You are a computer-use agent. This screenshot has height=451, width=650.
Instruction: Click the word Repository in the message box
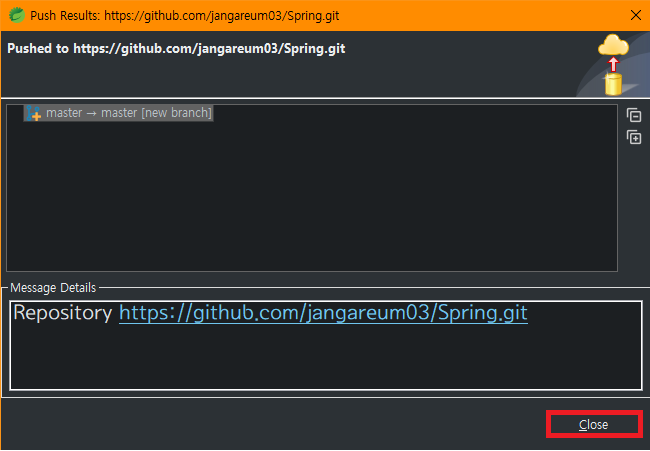(63, 313)
